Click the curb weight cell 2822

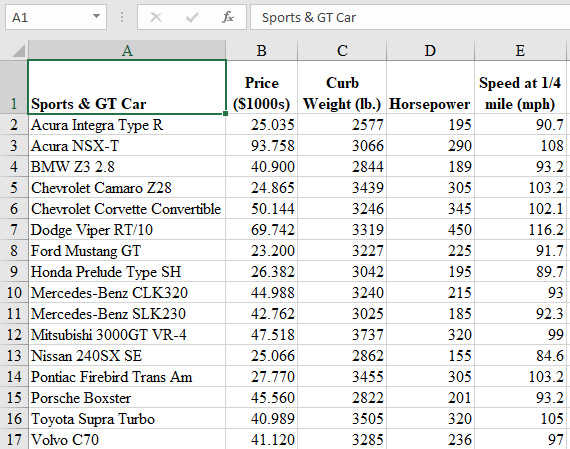pos(342,398)
